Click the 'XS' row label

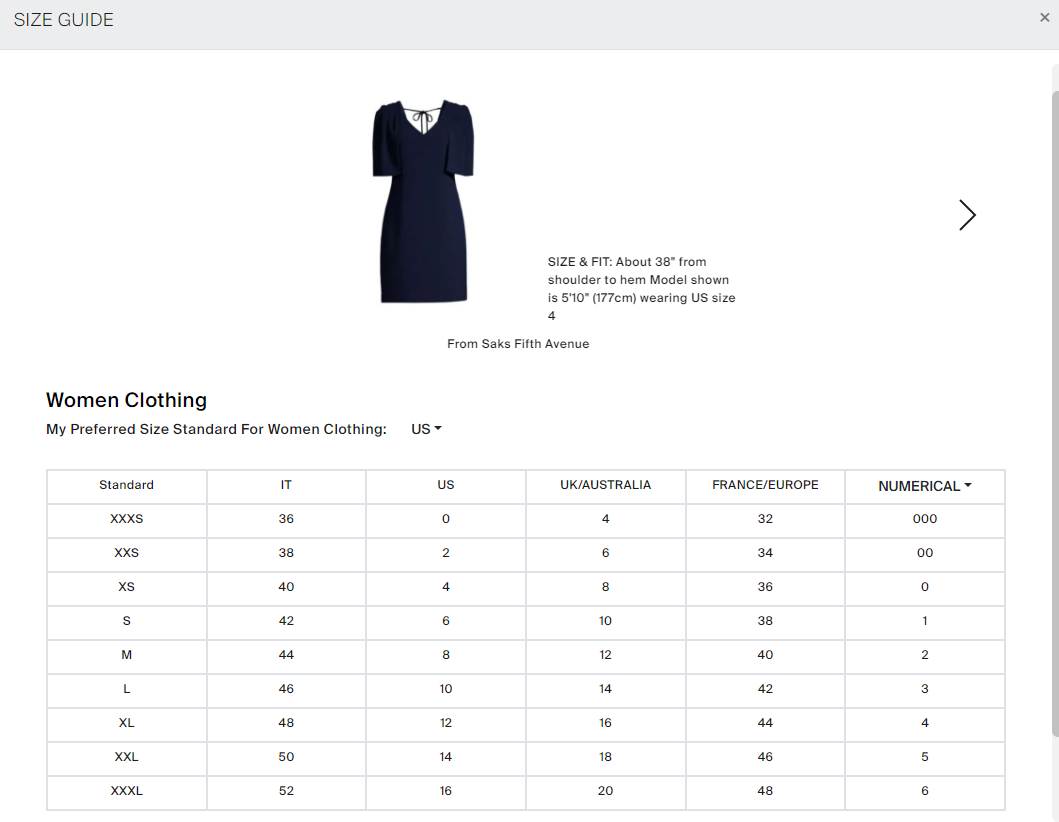pos(126,587)
